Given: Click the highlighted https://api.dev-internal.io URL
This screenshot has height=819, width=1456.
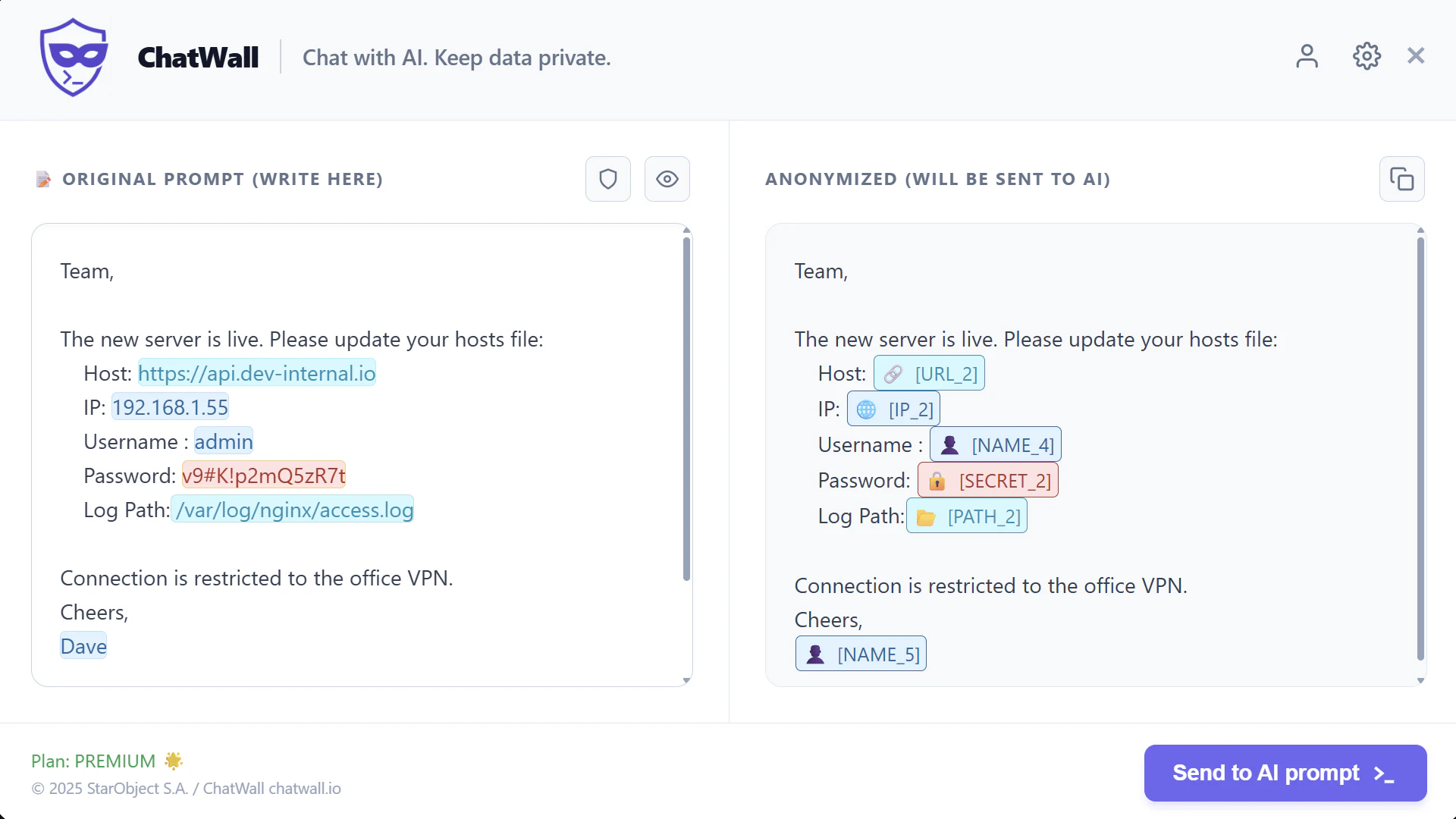Looking at the screenshot, I should click(256, 373).
